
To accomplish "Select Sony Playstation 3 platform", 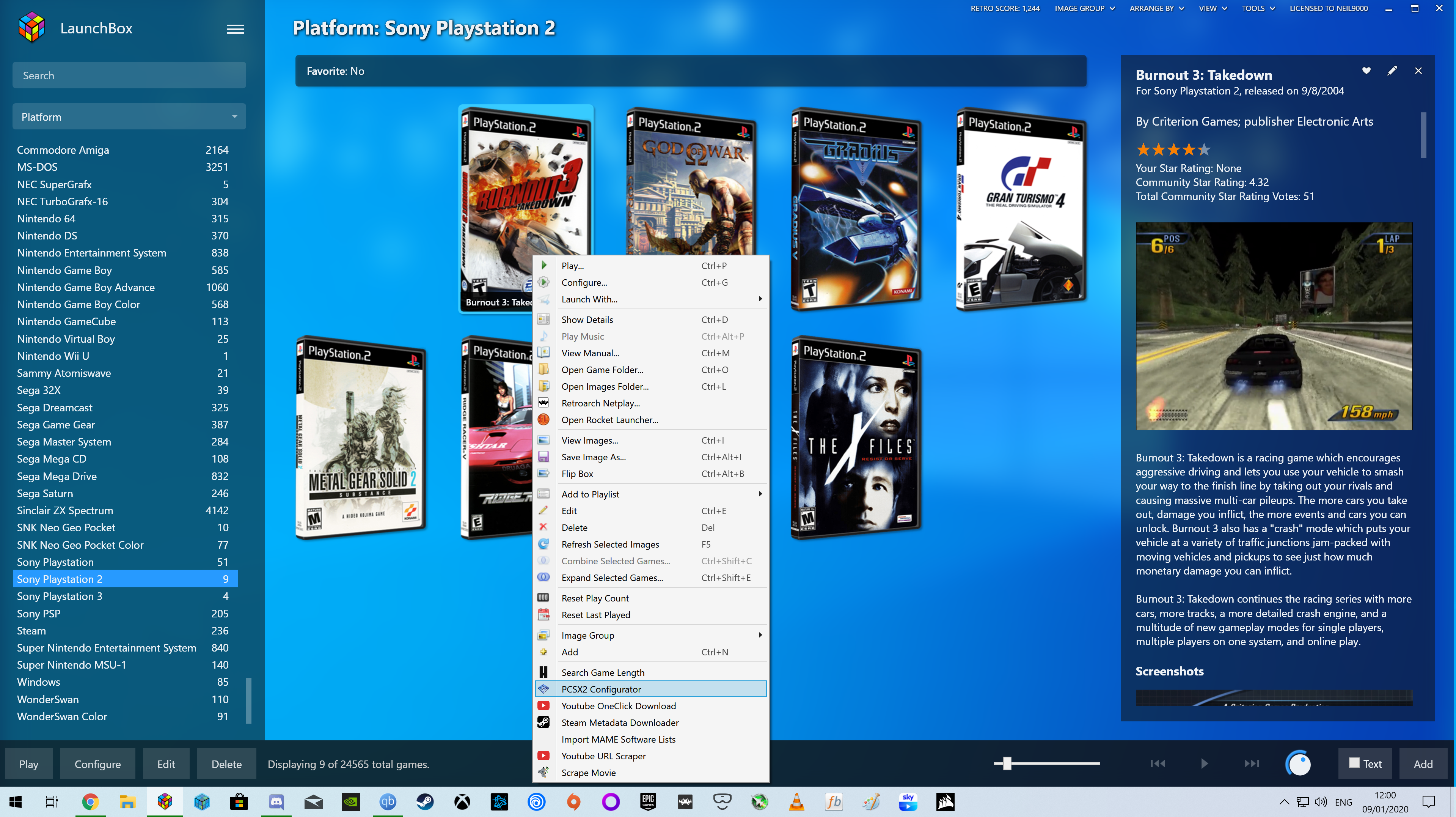I will point(125,596).
